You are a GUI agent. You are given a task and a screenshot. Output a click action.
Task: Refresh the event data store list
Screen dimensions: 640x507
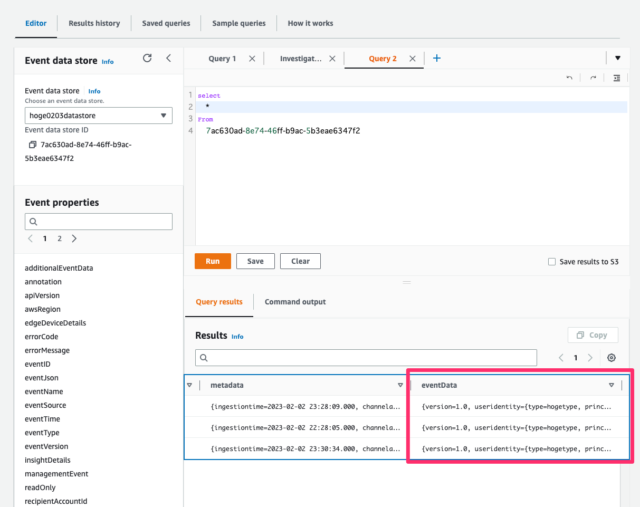pyautogui.click(x=147, y=58)
